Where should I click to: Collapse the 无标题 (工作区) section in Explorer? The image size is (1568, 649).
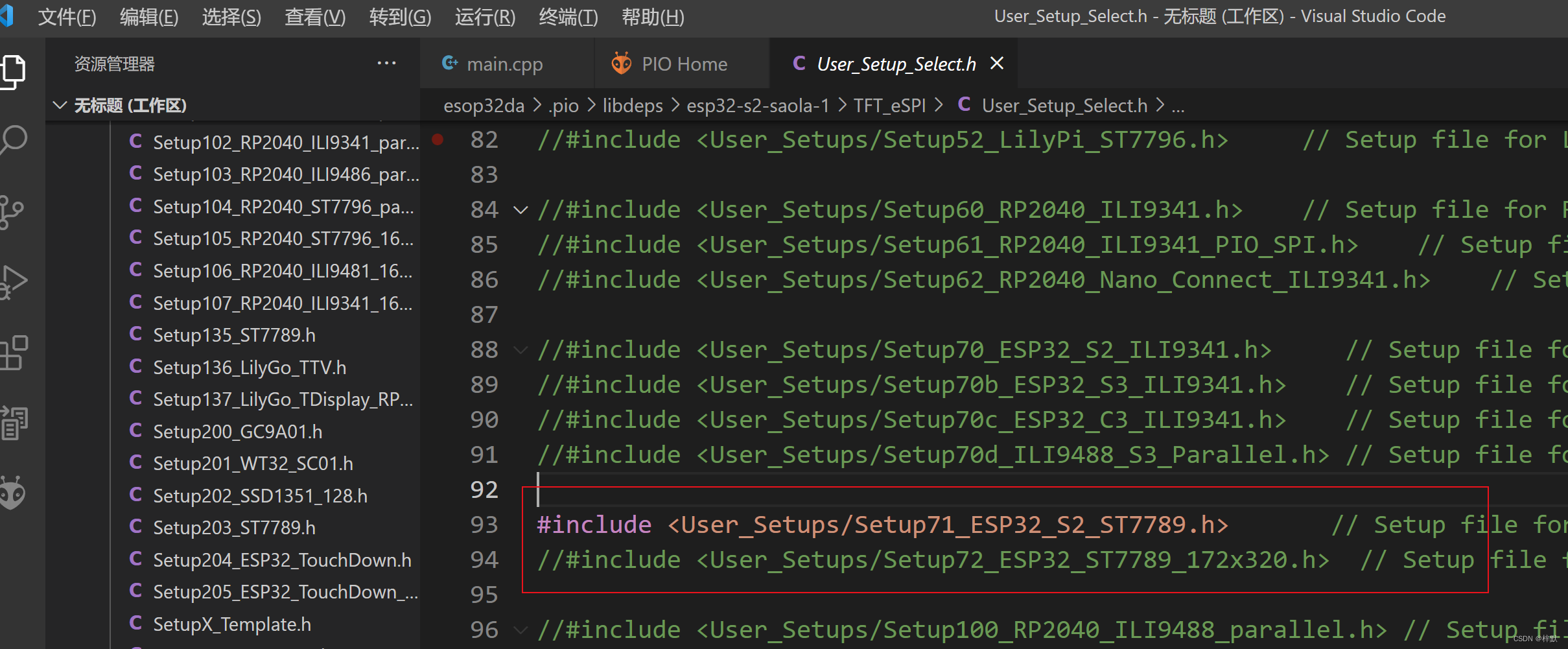pos(60,105)
